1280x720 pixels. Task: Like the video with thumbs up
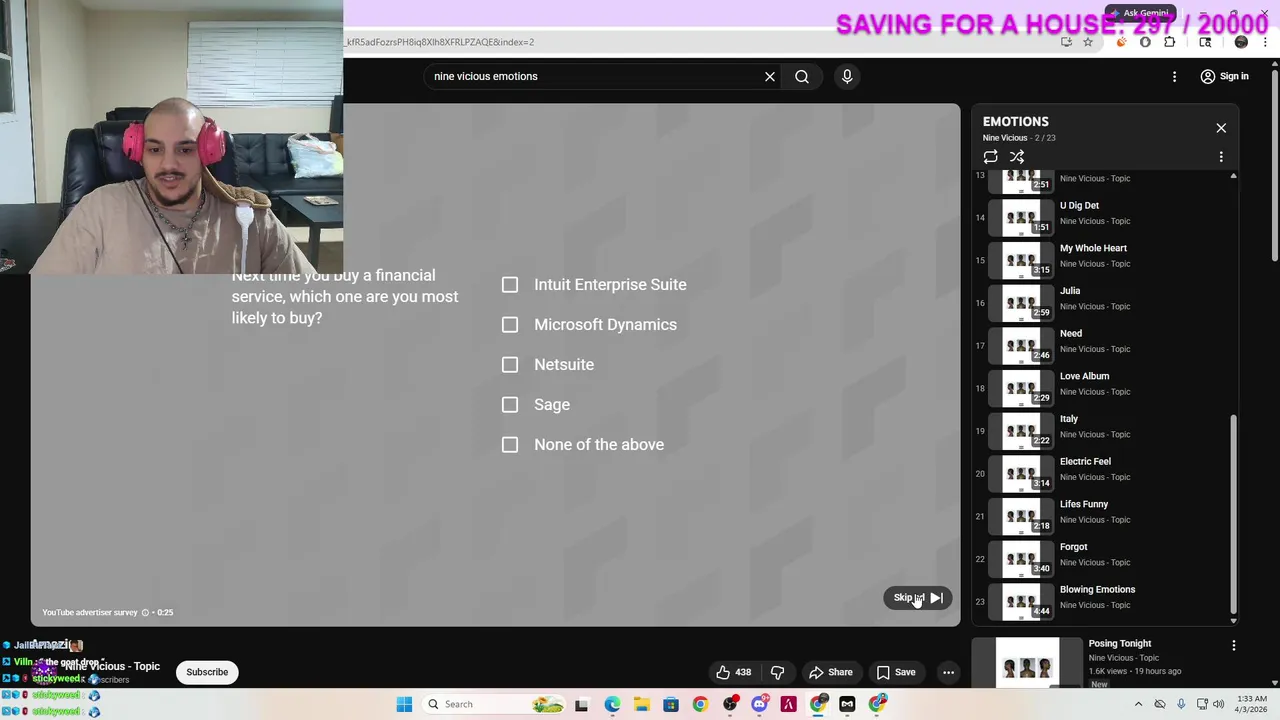[x=733, y=672]
